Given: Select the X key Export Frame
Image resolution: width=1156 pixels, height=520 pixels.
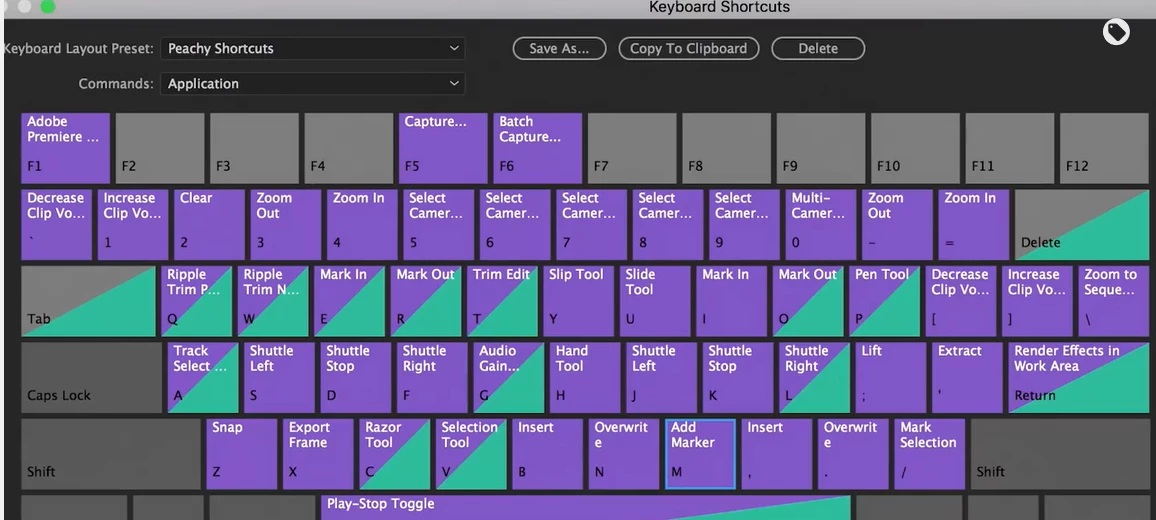Looking at the screenshot, I should [x=318, y=454].
